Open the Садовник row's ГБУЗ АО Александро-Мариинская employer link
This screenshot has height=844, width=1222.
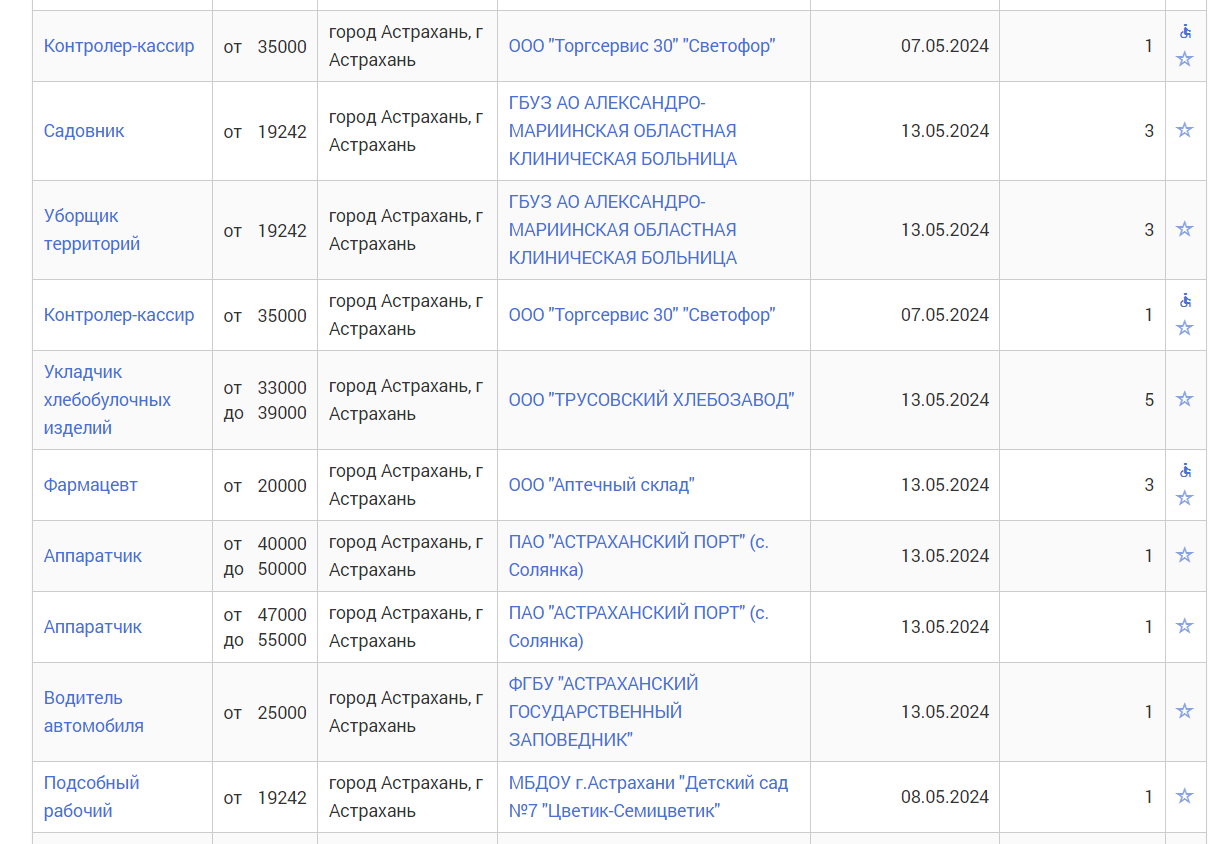(622, 131)
